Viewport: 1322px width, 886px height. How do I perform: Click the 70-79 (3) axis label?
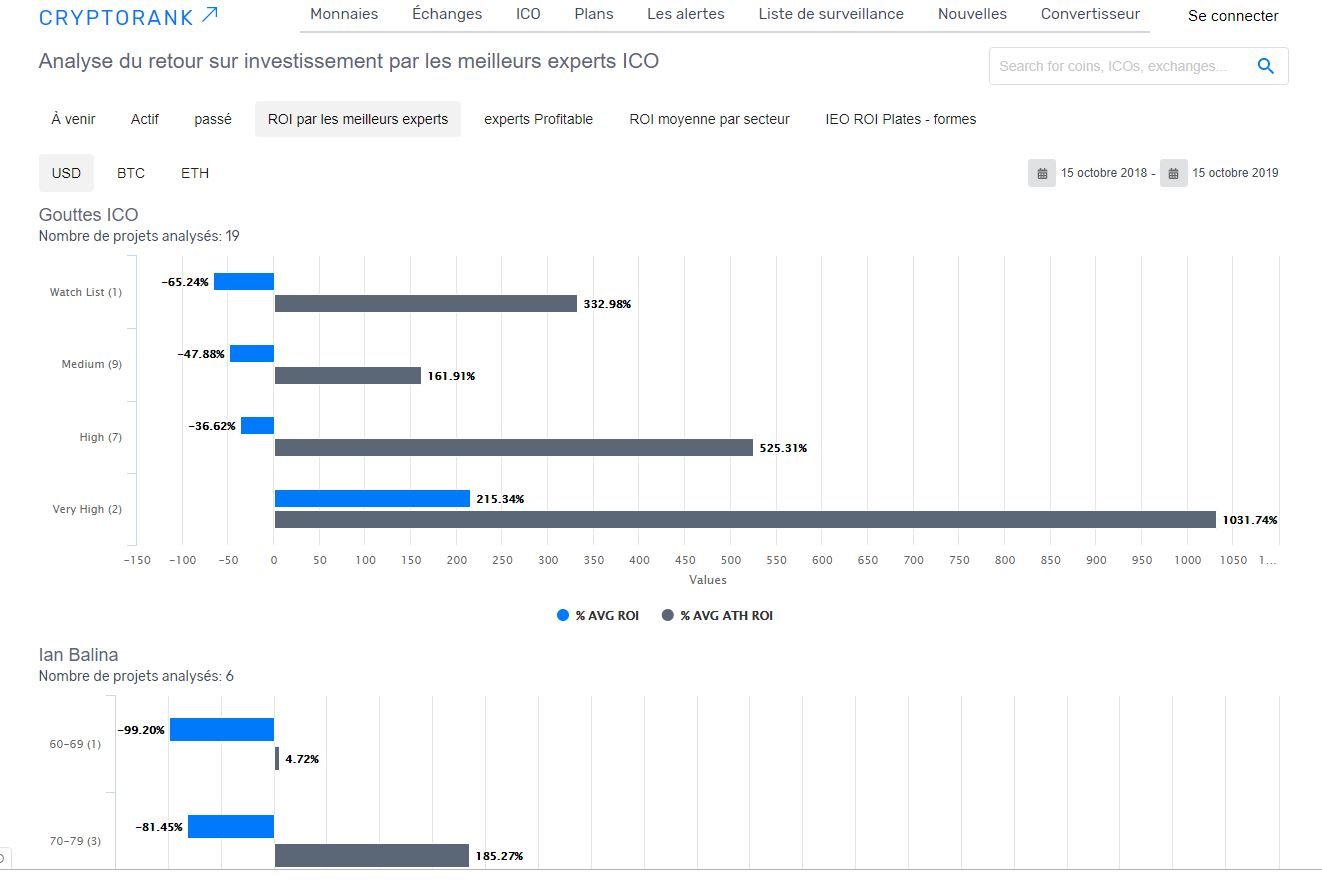pos(75,842)
